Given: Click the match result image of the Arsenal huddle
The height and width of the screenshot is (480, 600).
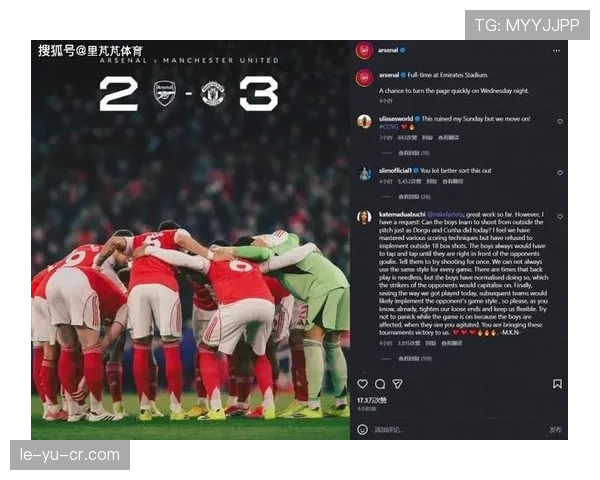Looking at the screenshot, I should [x=191, y=240].
